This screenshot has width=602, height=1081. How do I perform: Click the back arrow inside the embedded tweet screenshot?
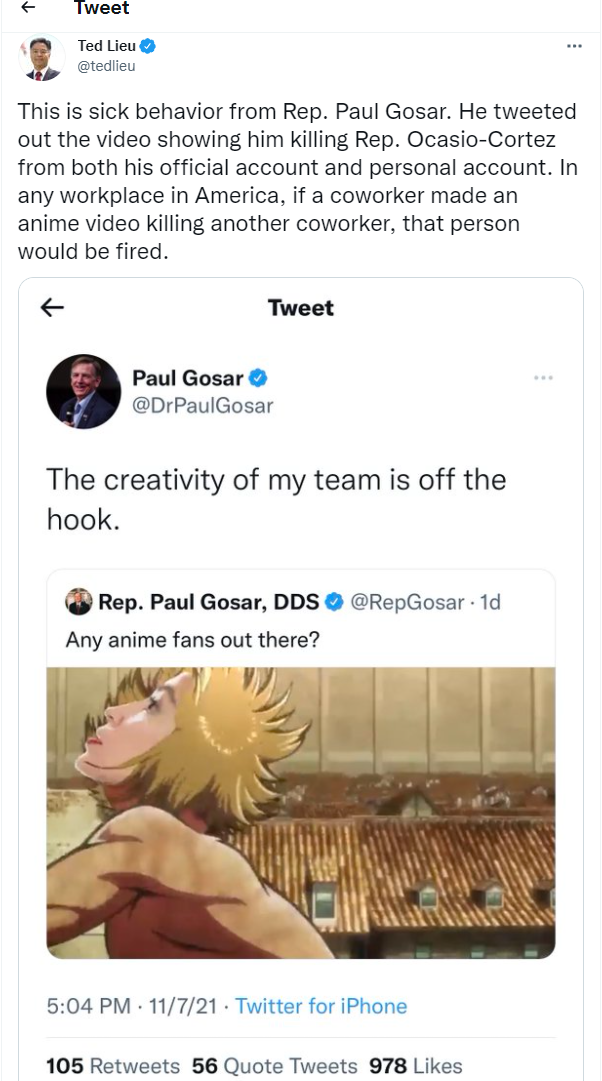52,308
